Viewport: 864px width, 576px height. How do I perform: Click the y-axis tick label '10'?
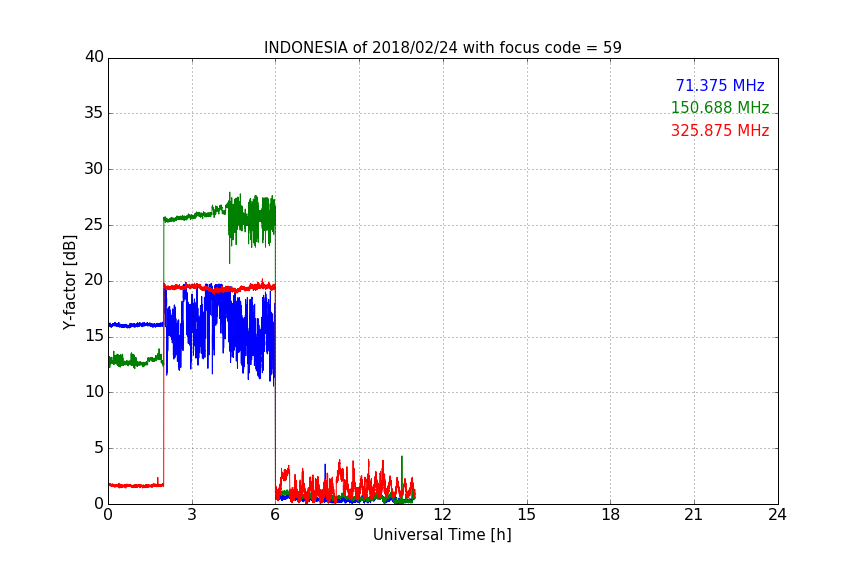94,392
